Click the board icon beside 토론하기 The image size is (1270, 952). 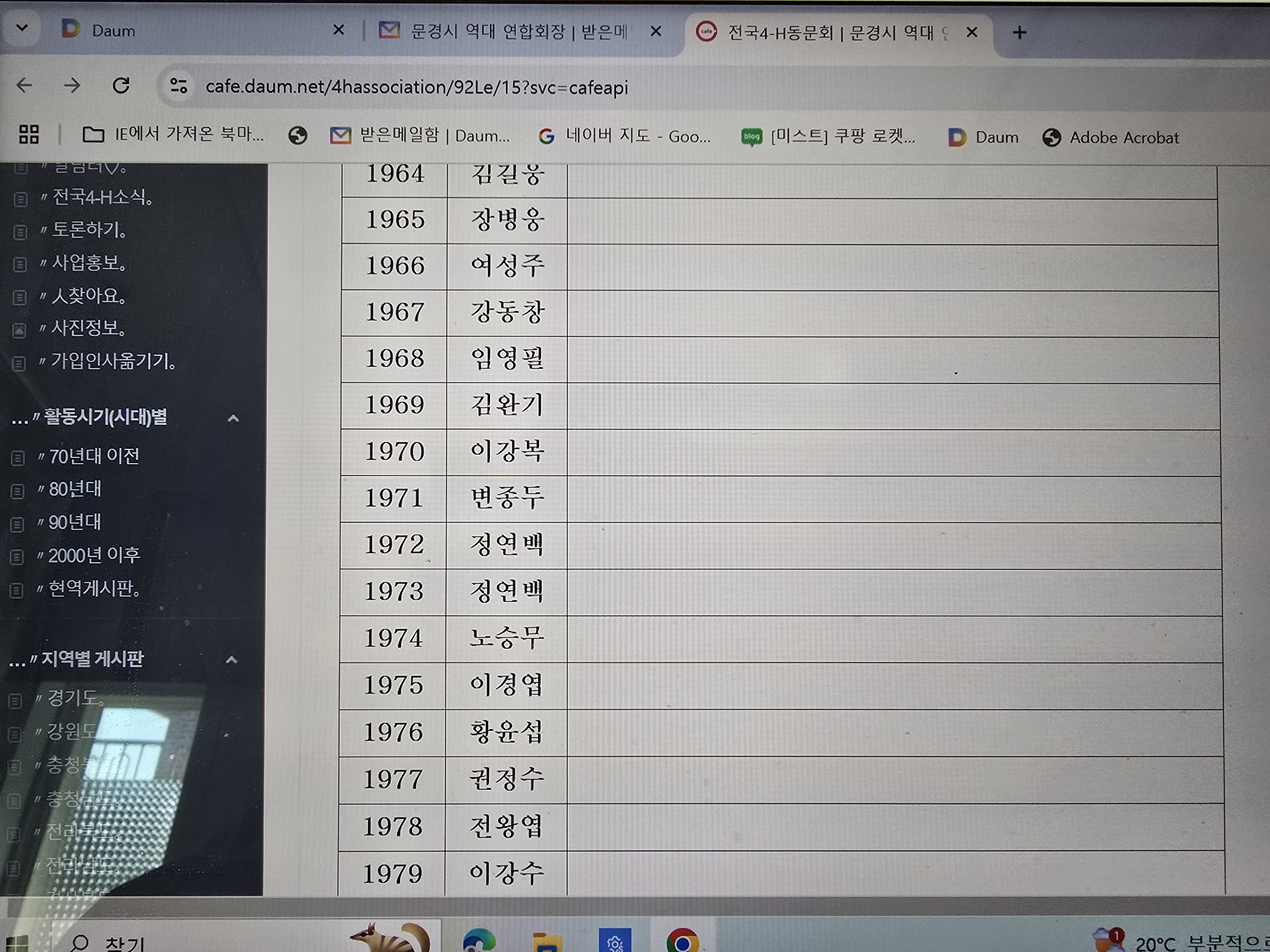tap(20, 232)
